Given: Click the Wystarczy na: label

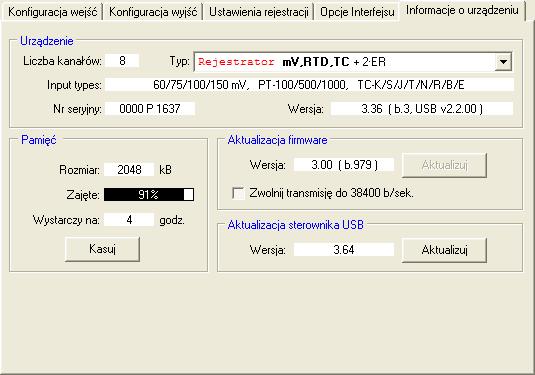Looking at the screenshot, I should tap(66, 220).
